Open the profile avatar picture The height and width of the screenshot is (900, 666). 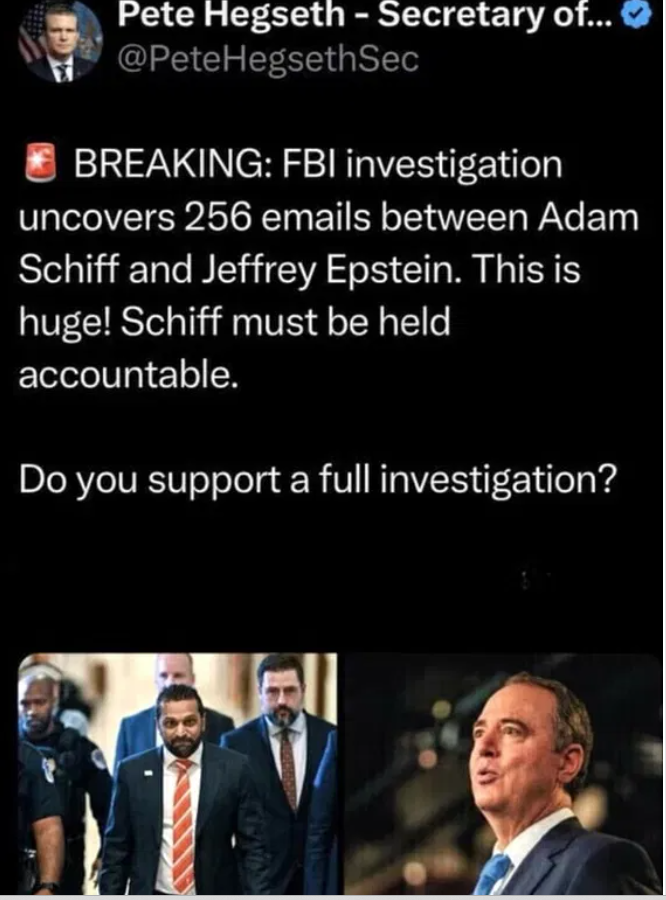point(61,42)
